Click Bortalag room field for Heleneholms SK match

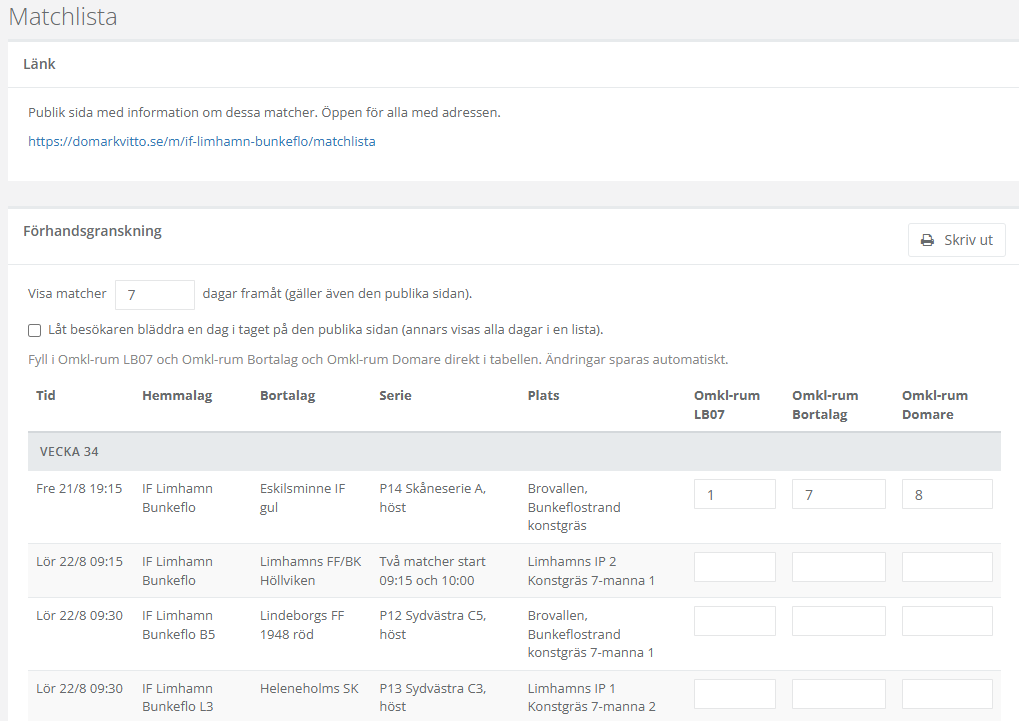(838, 694)
